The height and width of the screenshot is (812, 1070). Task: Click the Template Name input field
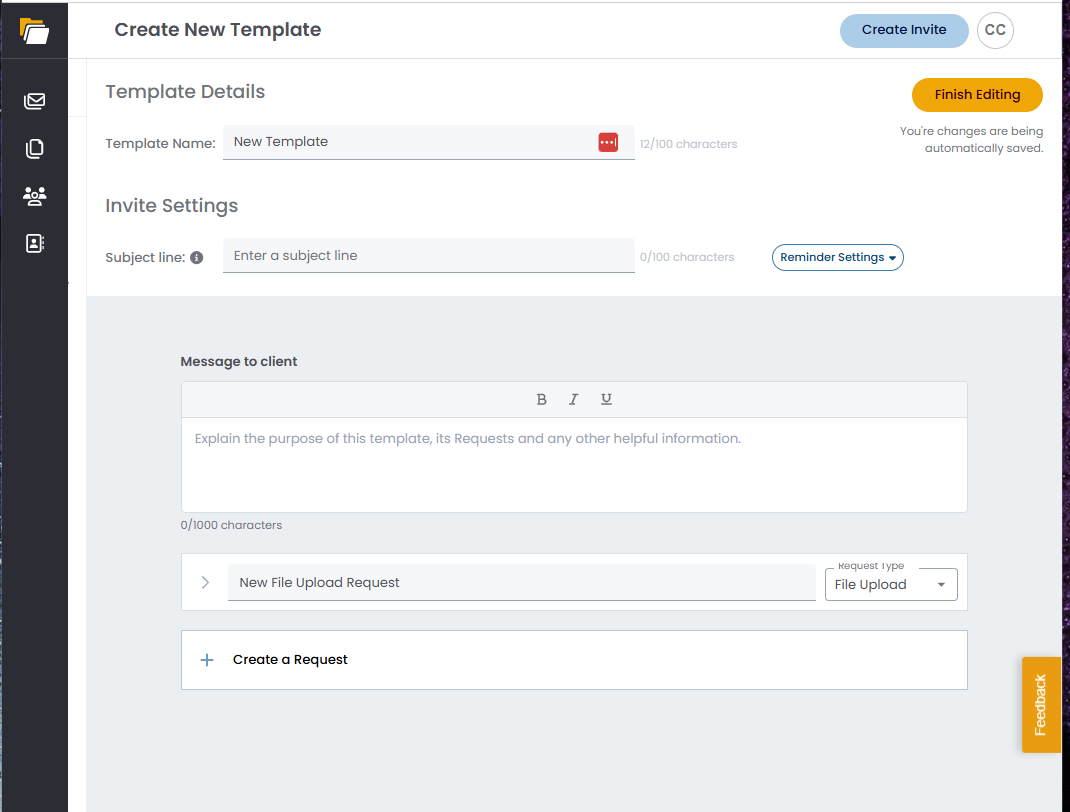coord(410,142)
